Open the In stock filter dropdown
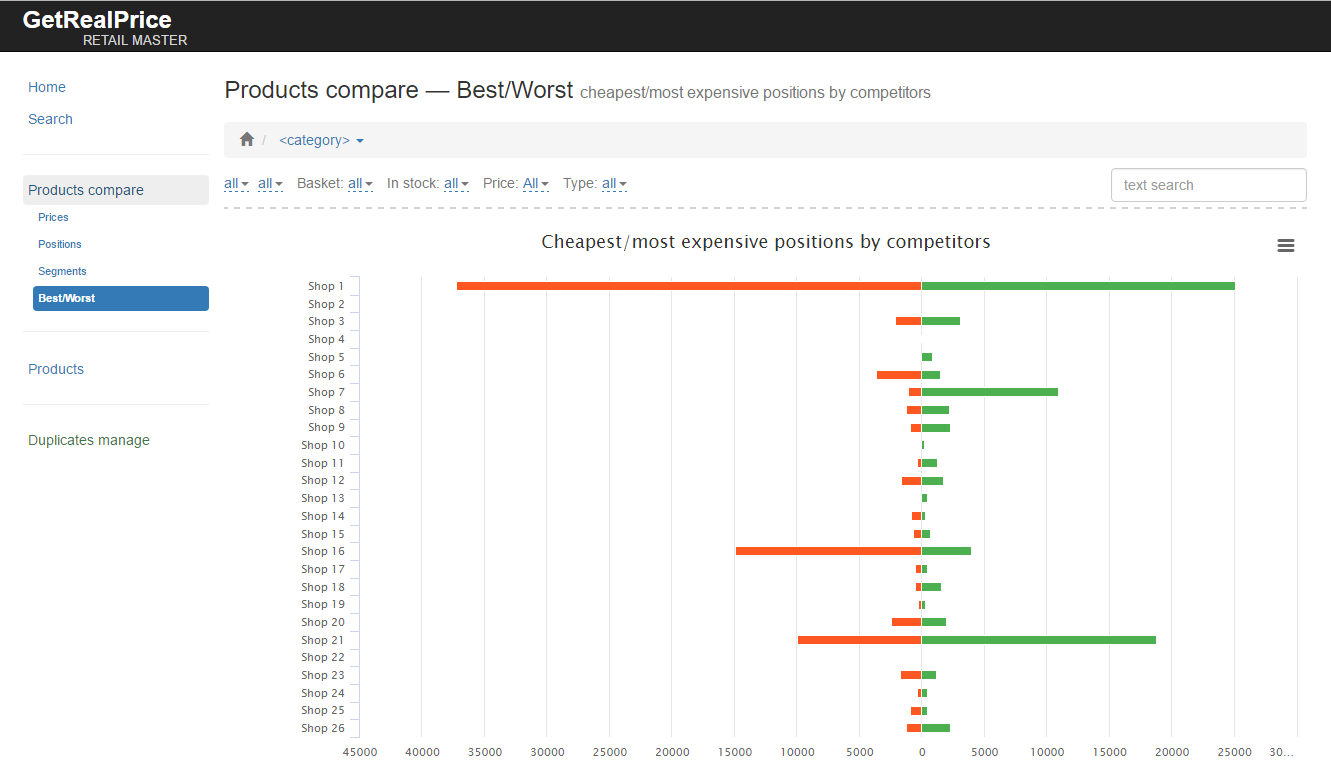 (x=456, y=184)
